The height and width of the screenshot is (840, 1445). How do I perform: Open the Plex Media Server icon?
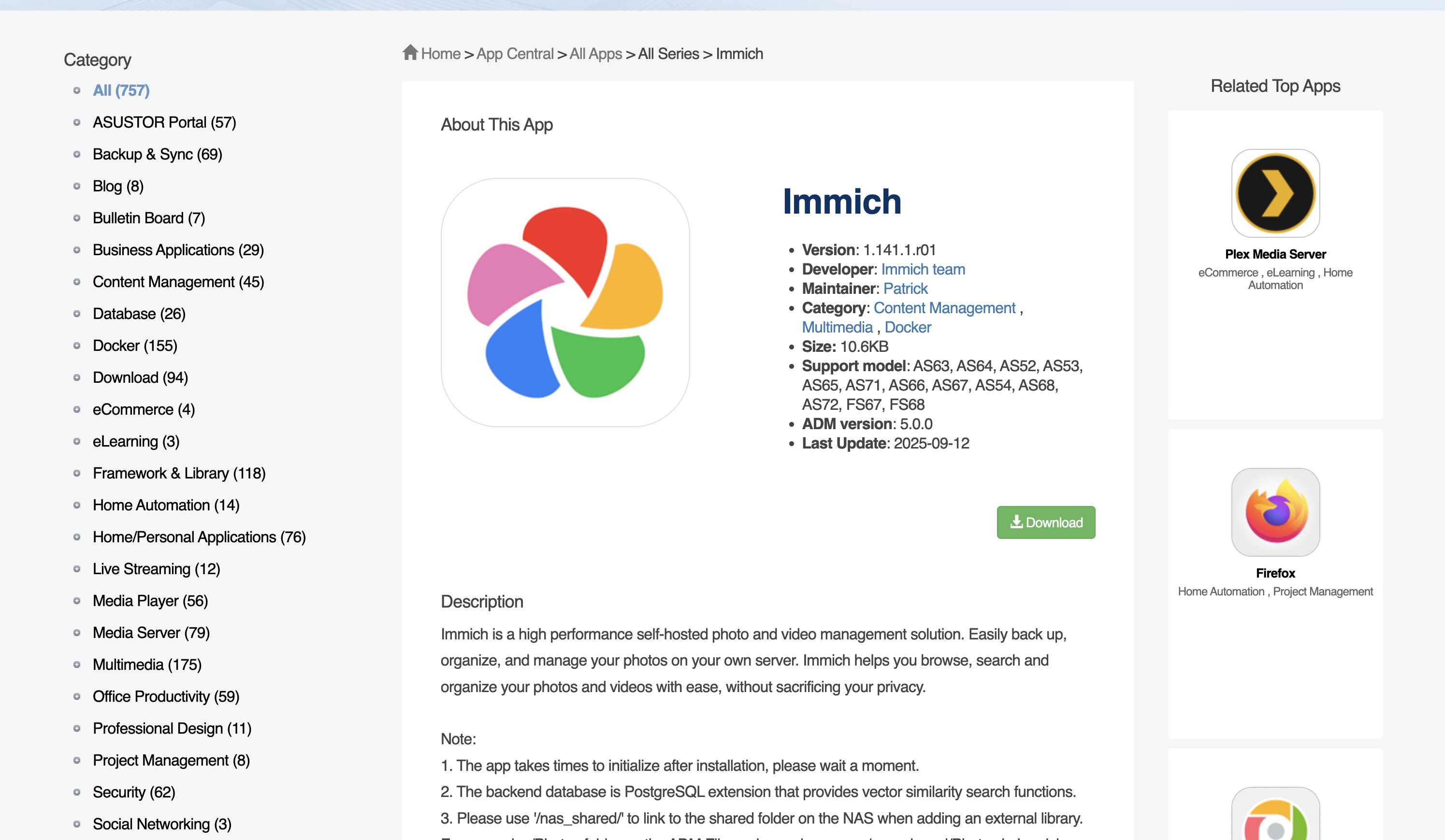pos(1275,193)
